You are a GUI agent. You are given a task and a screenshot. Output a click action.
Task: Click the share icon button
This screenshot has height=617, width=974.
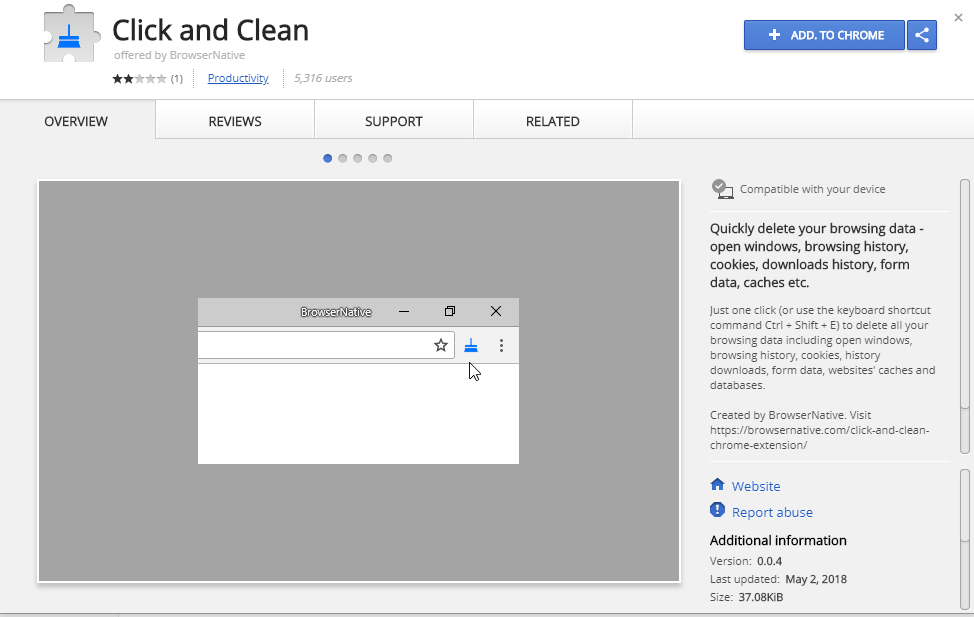tap(921, 35)
